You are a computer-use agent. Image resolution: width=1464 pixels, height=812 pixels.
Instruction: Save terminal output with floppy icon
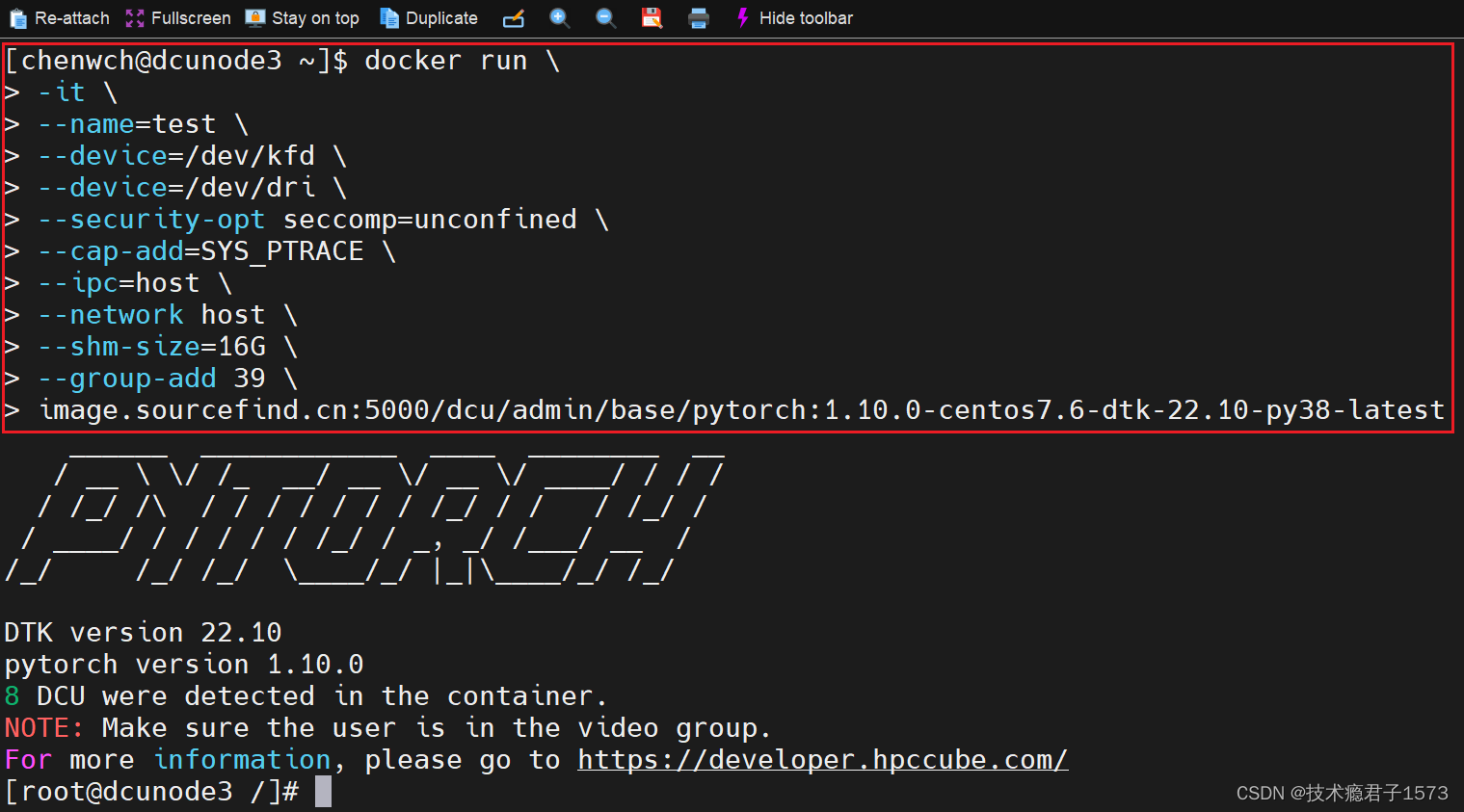pyautogui.click(x=652, y=18)
